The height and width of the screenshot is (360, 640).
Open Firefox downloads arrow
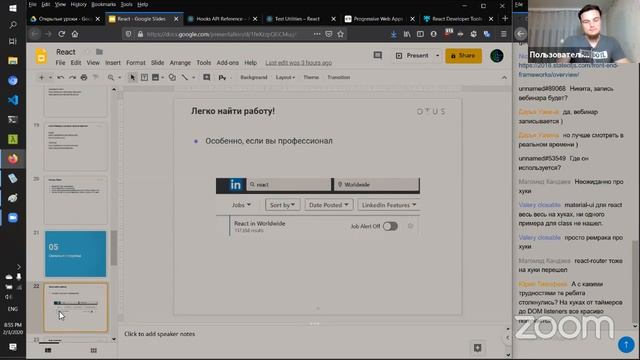(393, 34)
